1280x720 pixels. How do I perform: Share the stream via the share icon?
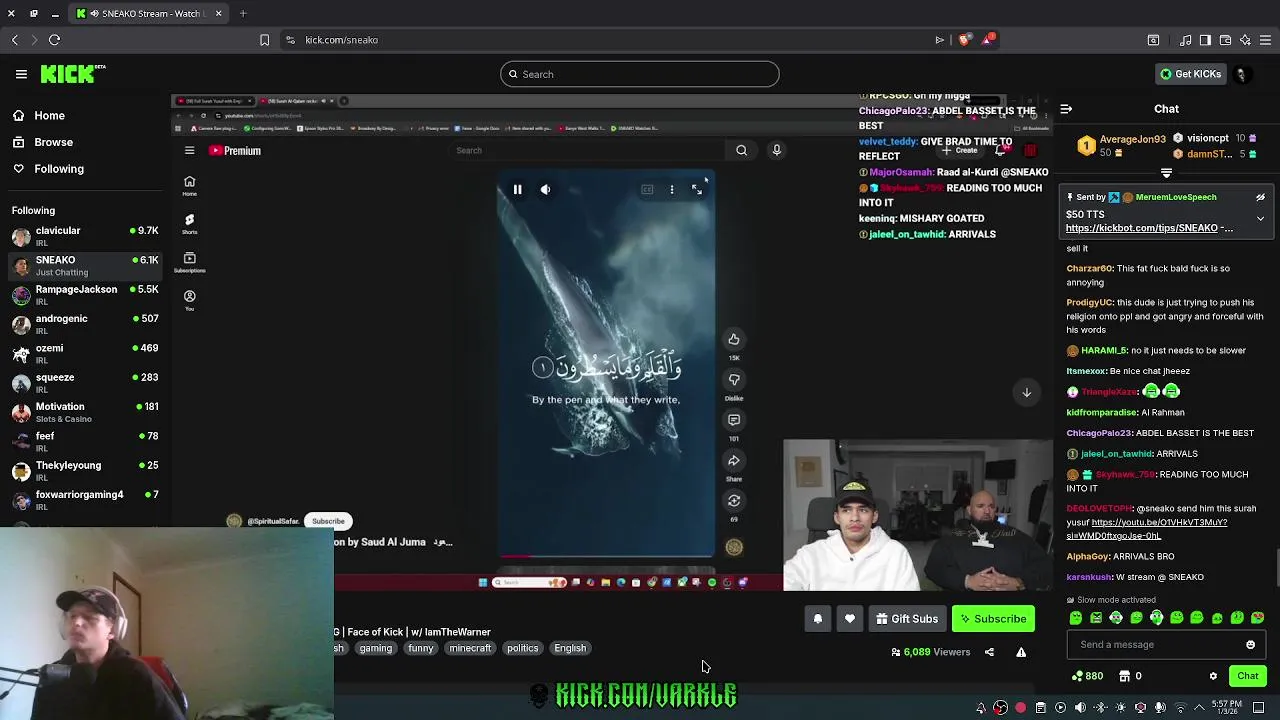[x=989, y=652]
